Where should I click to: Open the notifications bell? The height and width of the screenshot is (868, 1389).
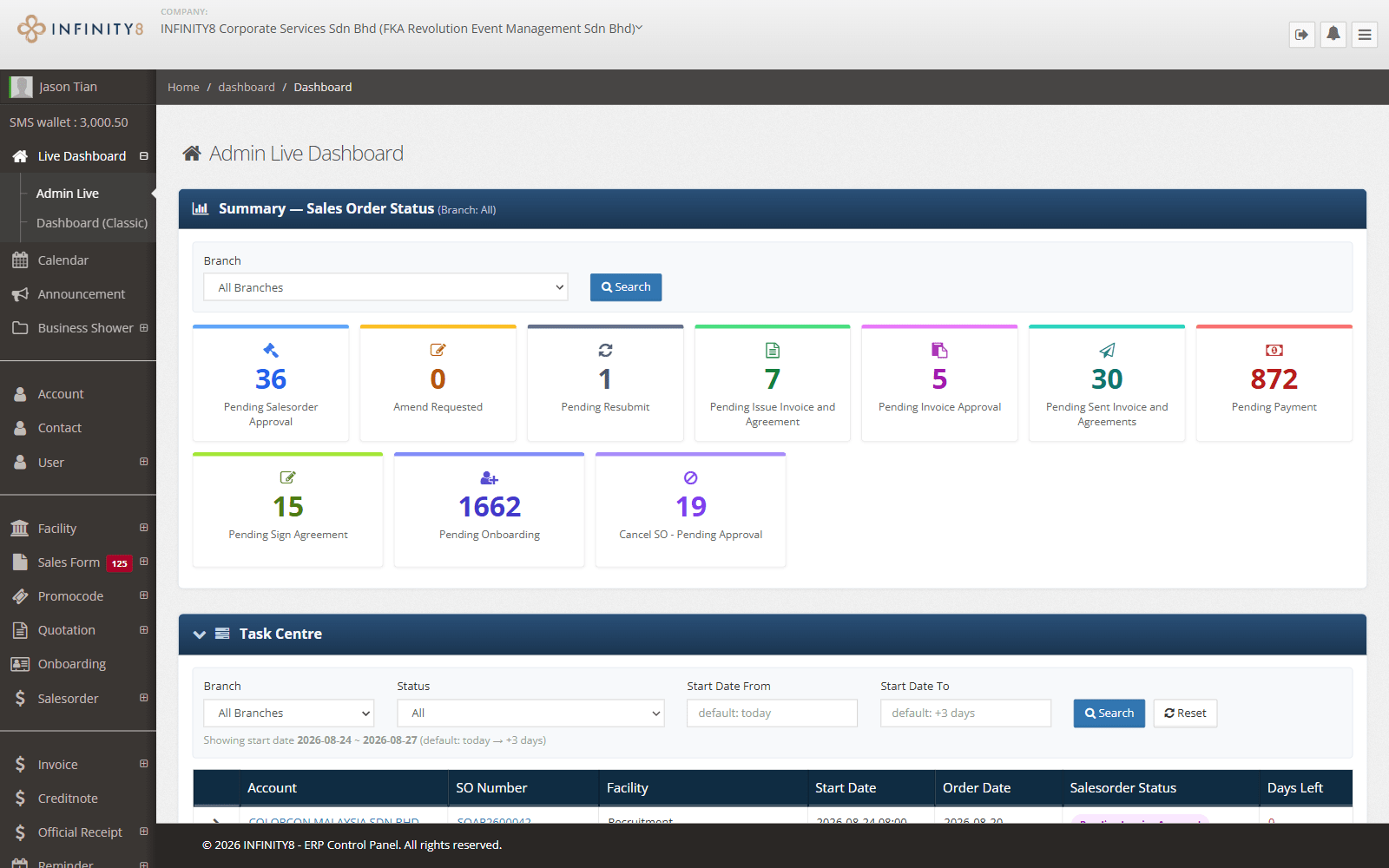[x=1333, y=35]
